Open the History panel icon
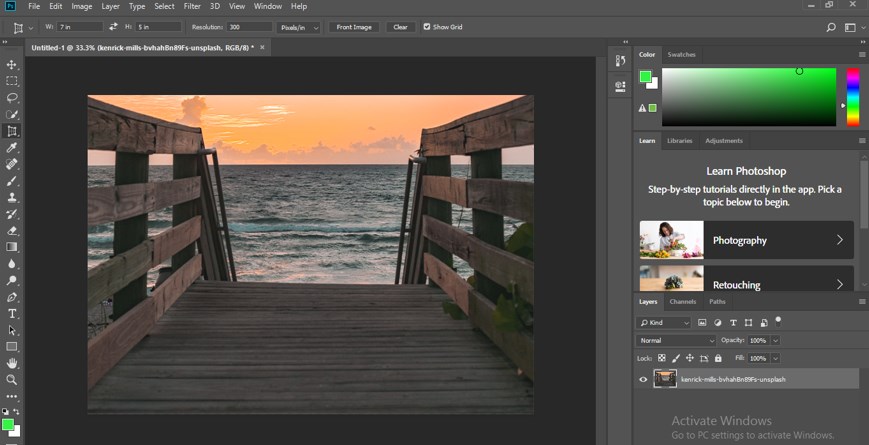 (x=620, y=61)
